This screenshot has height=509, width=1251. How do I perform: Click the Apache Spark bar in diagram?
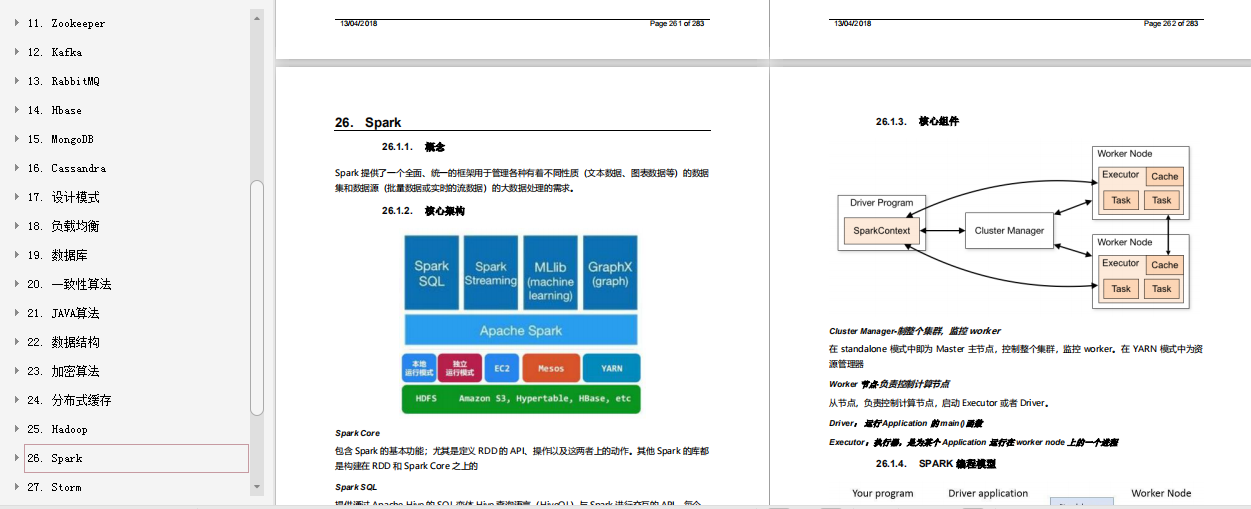click(x=520, y=330)
